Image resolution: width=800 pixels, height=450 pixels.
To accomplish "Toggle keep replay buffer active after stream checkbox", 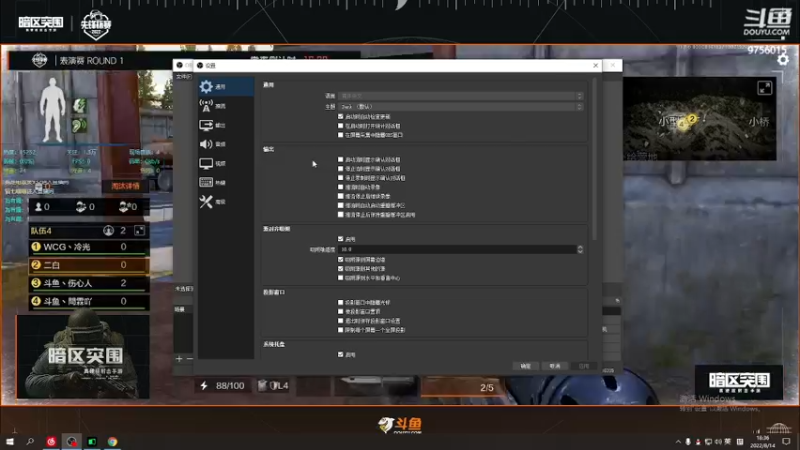I will (x=341, y=215).
